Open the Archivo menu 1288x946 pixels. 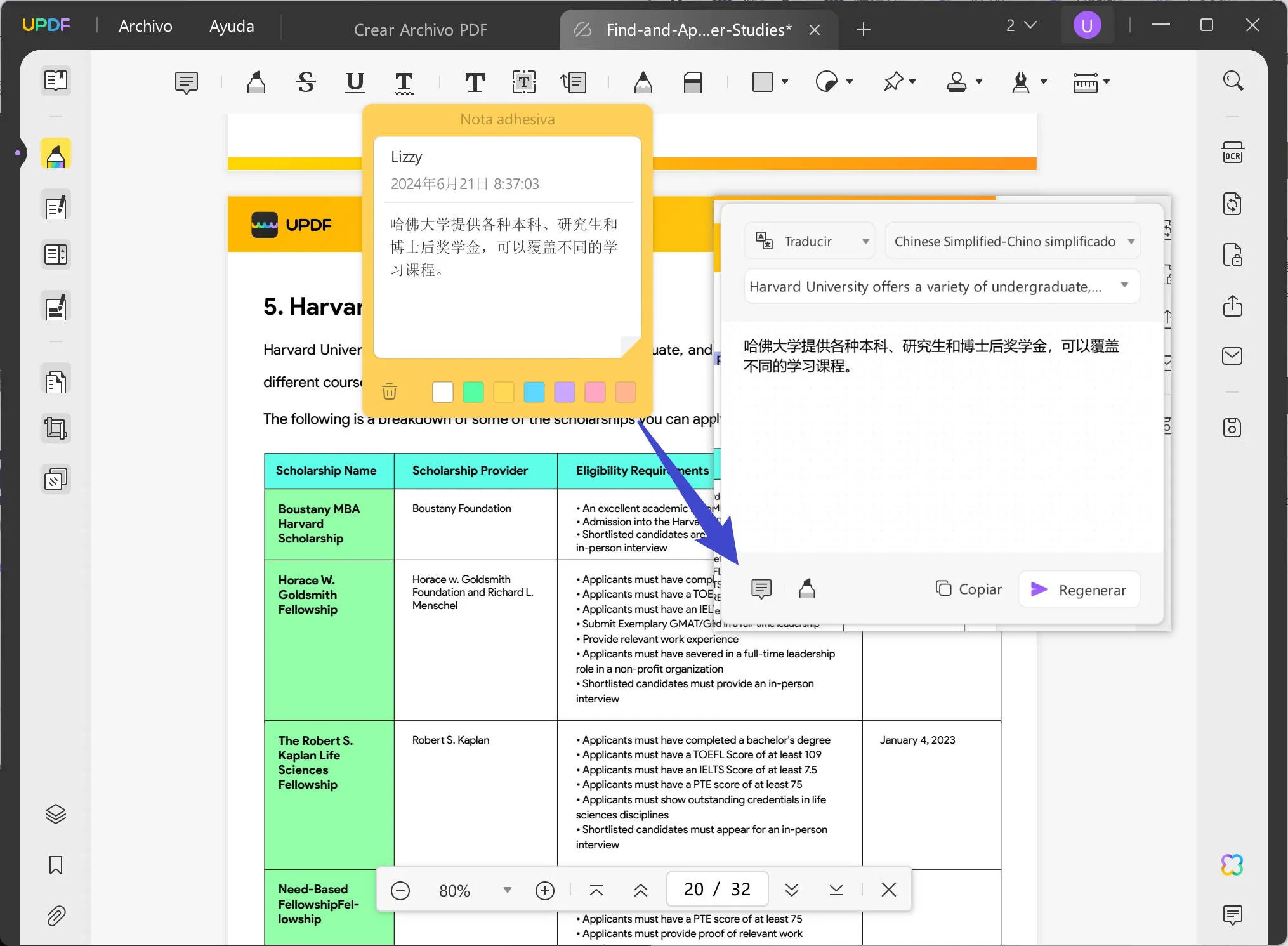point(145,26)
